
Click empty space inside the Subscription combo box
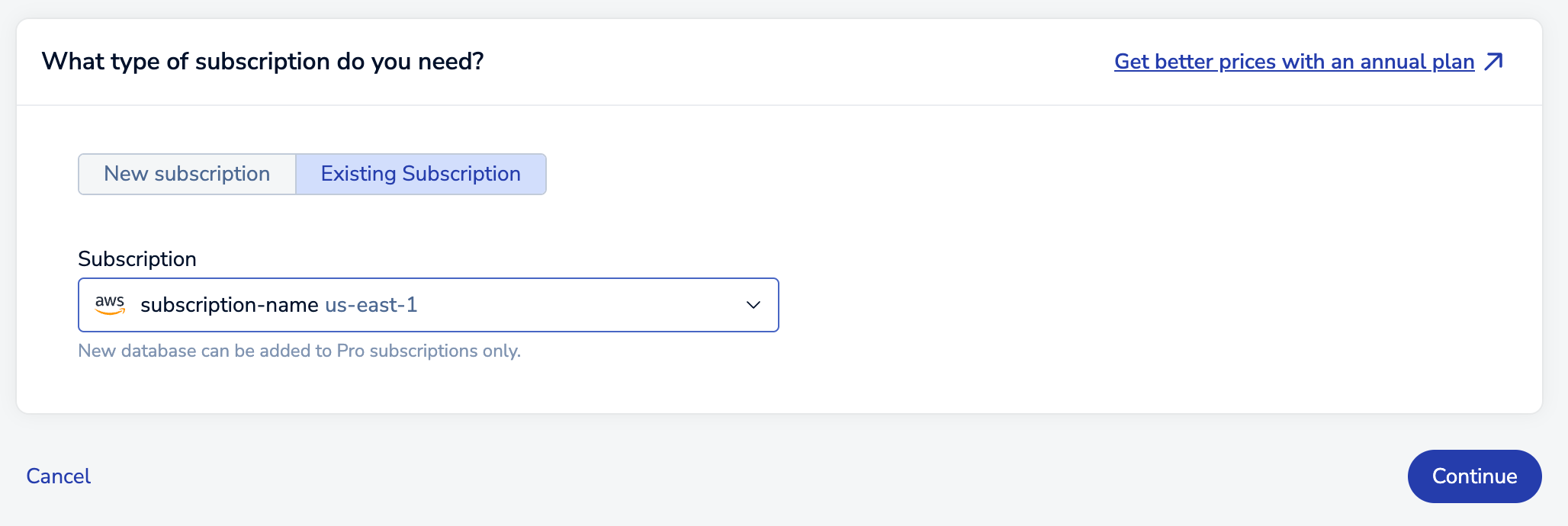580,305
